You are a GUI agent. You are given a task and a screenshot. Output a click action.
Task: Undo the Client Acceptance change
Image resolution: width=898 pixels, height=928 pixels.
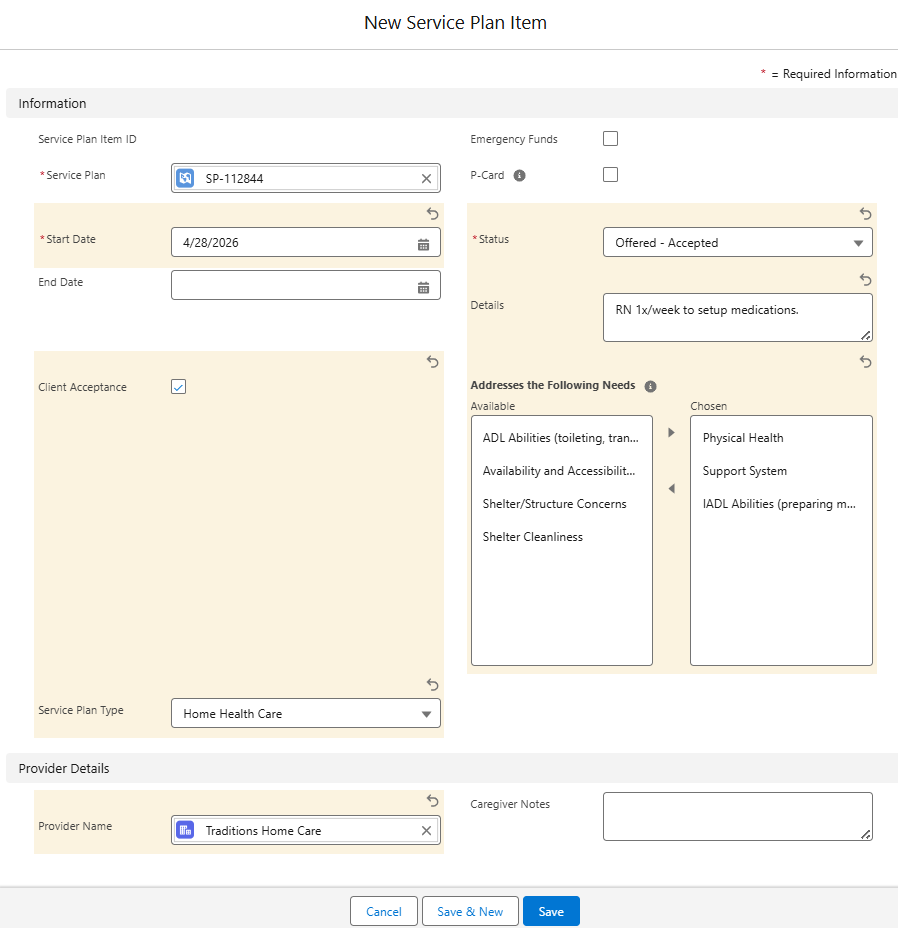tap(433, 362)
